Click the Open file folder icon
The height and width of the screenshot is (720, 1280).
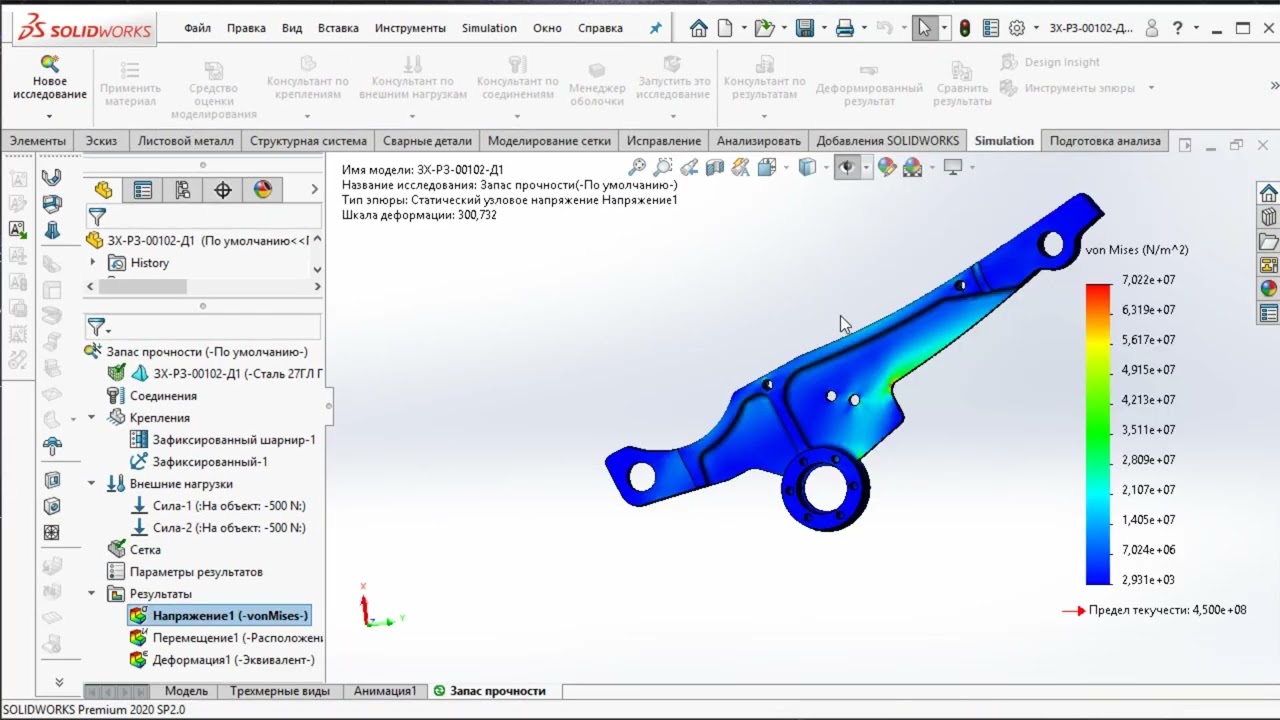(764, 28)
